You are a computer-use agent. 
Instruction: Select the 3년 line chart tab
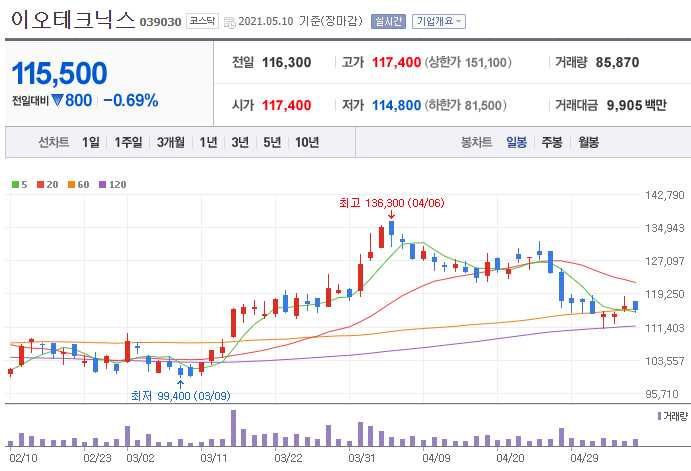click(240, 142)
